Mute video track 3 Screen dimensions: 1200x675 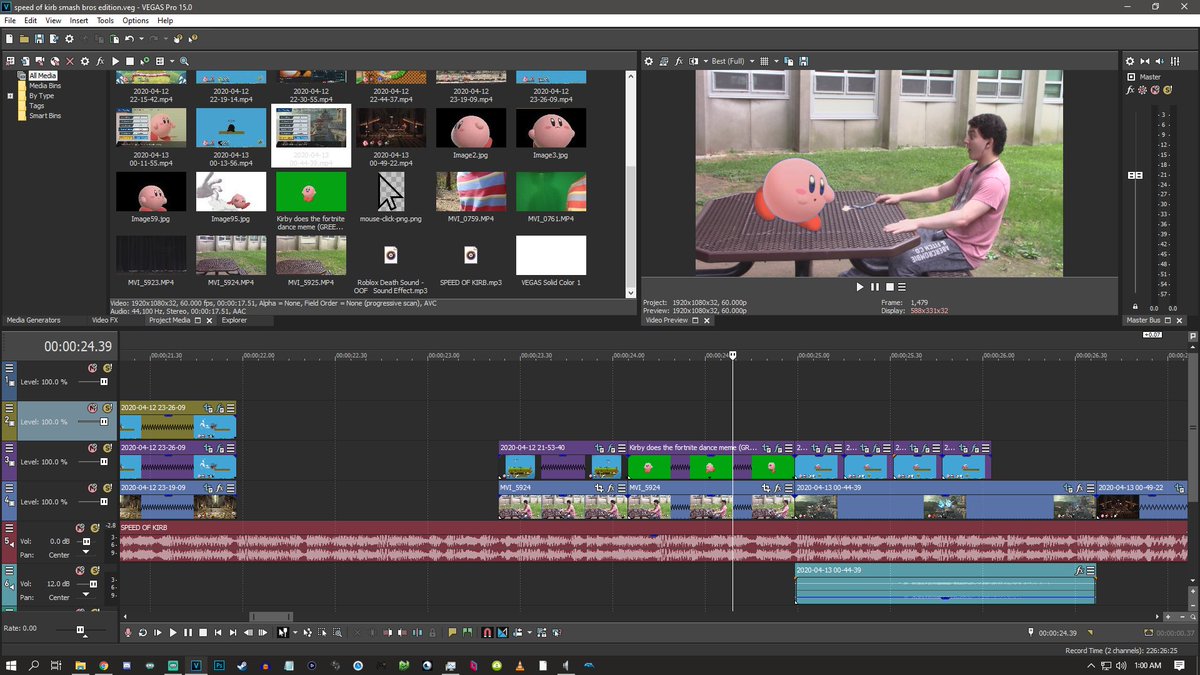point(92,448)
